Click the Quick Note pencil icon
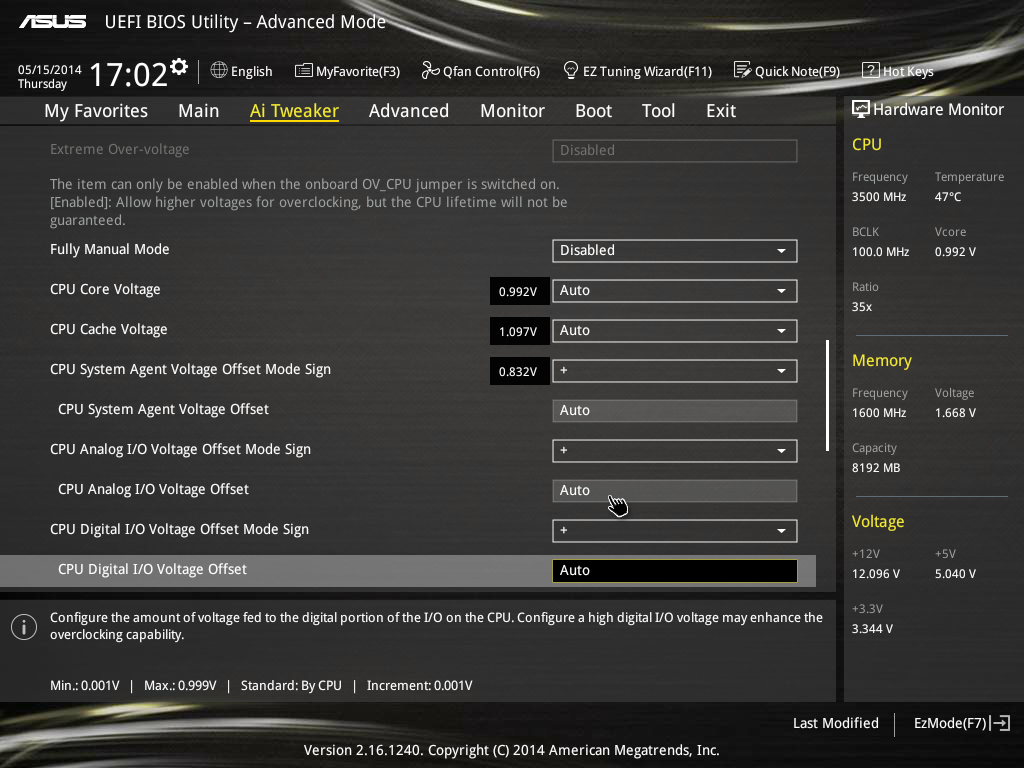Viewport: 1024px width, 768px height. 743,70
